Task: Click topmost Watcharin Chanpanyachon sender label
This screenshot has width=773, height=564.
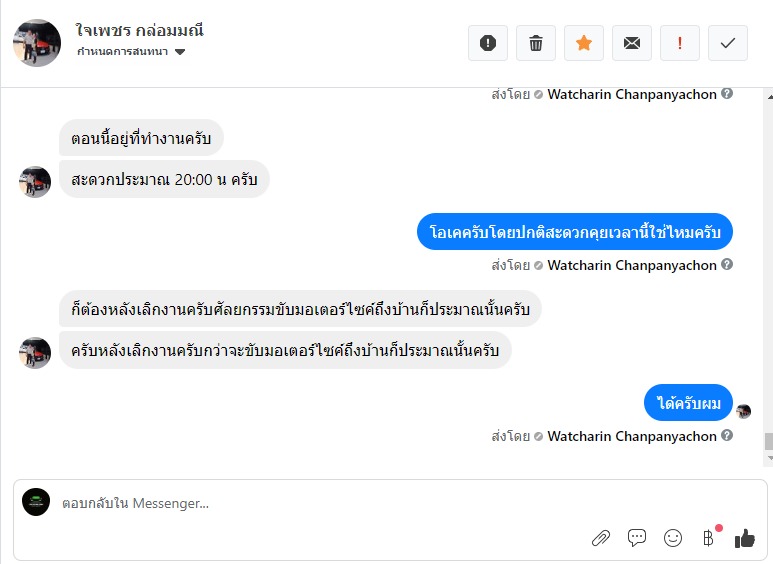Action: 632,94
